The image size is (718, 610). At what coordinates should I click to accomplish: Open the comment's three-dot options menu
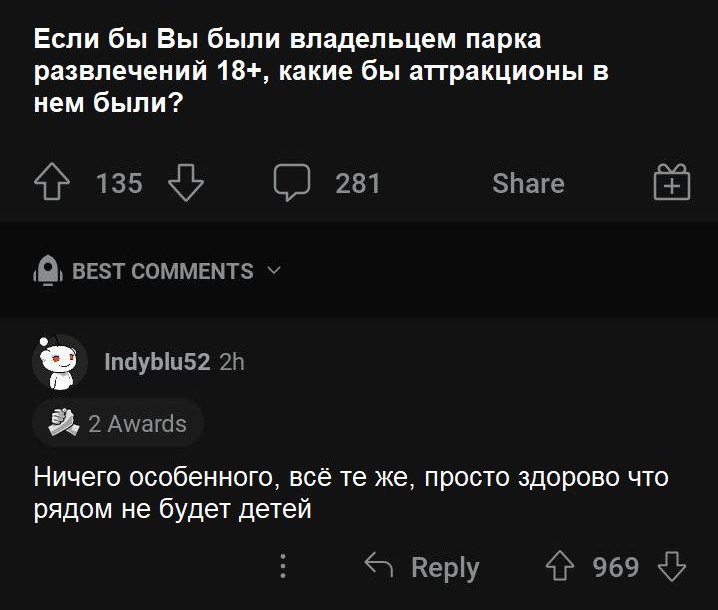[284, 567]
